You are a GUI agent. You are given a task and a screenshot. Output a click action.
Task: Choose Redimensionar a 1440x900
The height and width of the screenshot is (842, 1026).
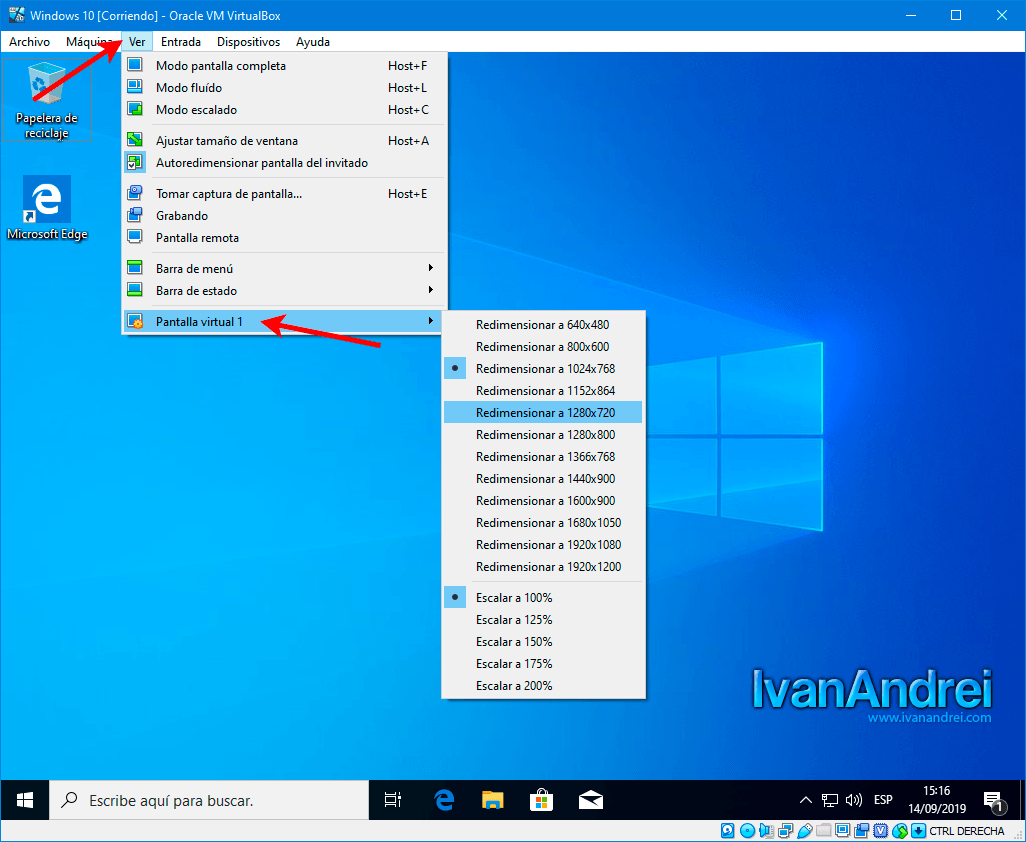543,478
